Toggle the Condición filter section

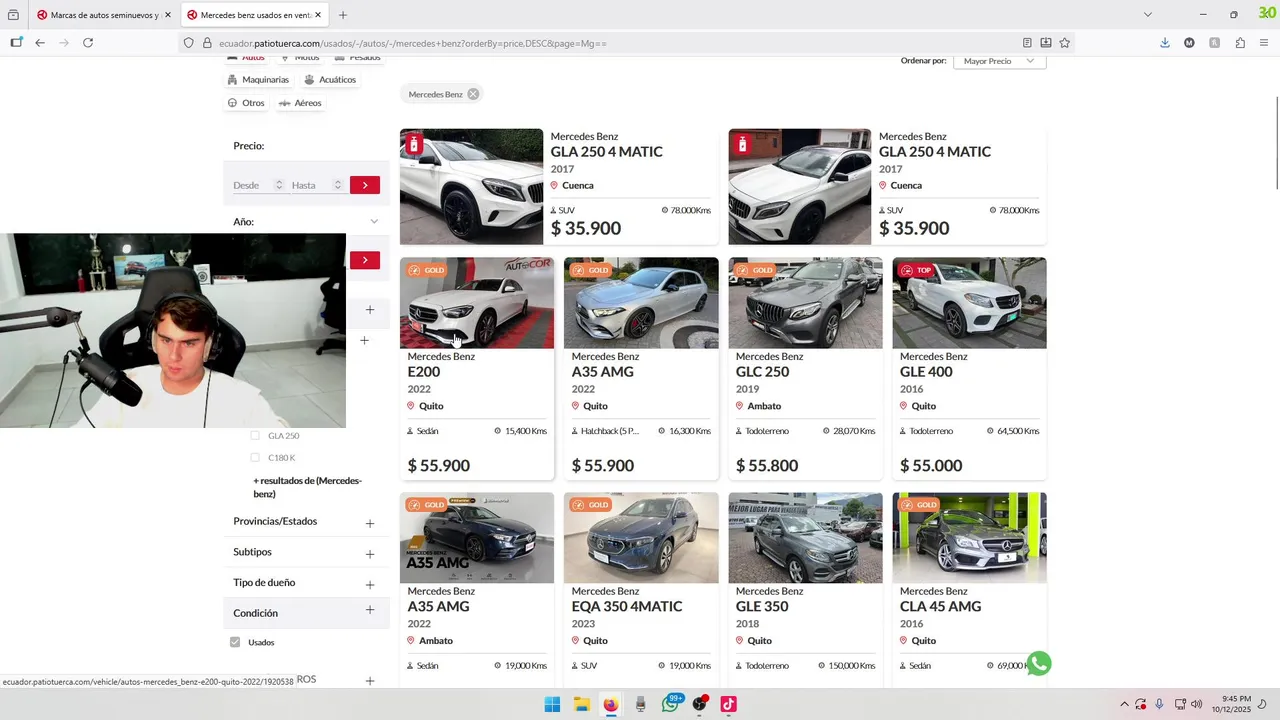point(370,610)
